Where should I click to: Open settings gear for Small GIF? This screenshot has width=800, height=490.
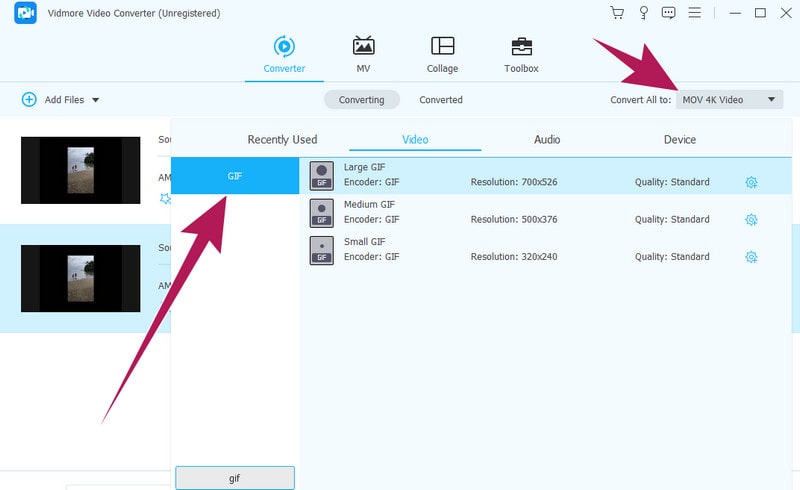point(751,257)
